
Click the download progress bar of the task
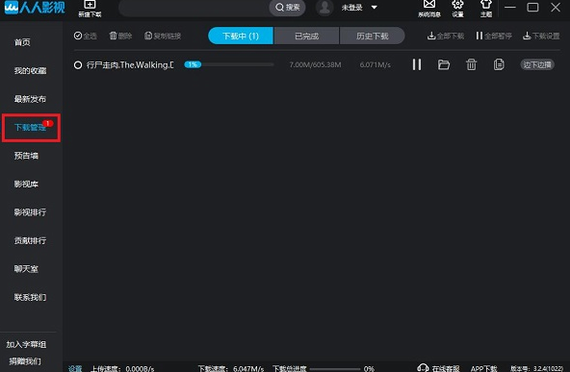pos(229,65)
